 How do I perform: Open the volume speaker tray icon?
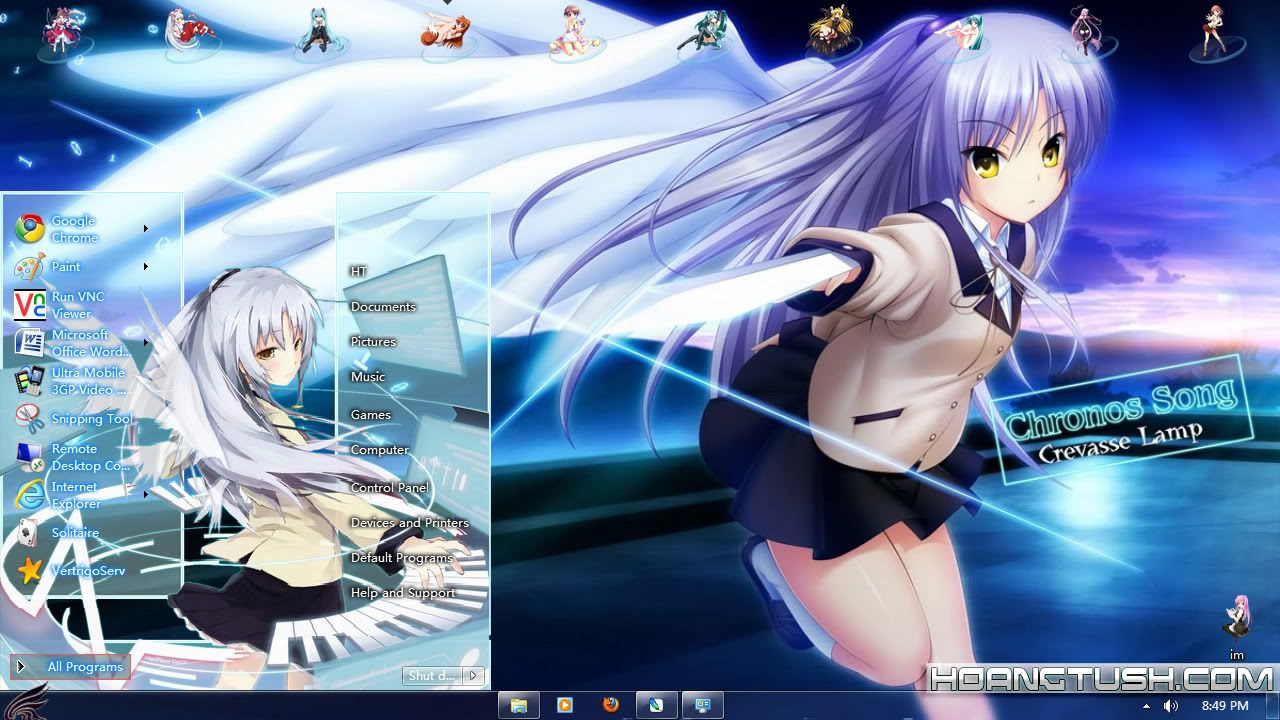click(1171, 706)
